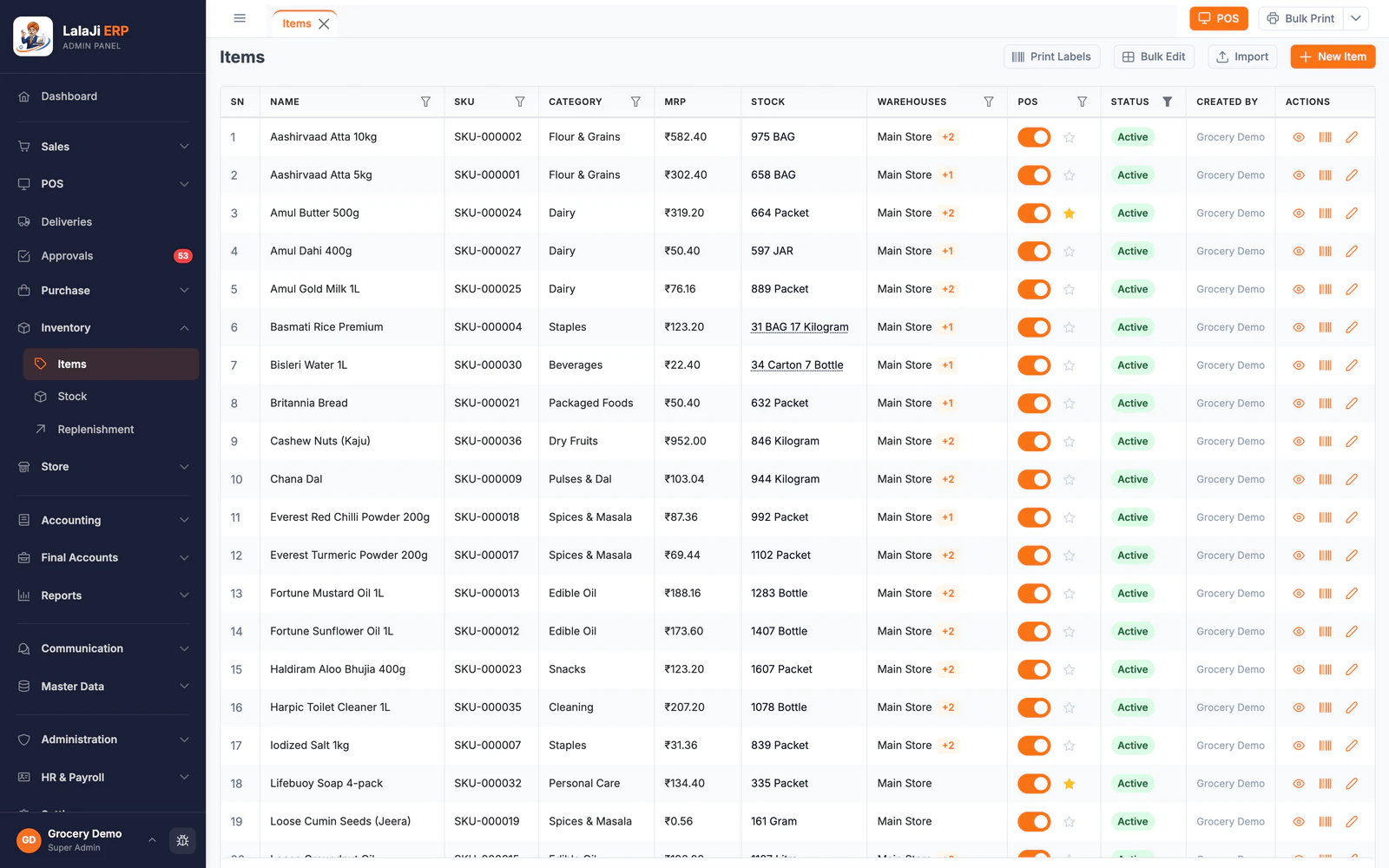Open Approvals with 53 badge
Image resolution: width=1389 pixels, height=868 pixels.
point(103,256)
